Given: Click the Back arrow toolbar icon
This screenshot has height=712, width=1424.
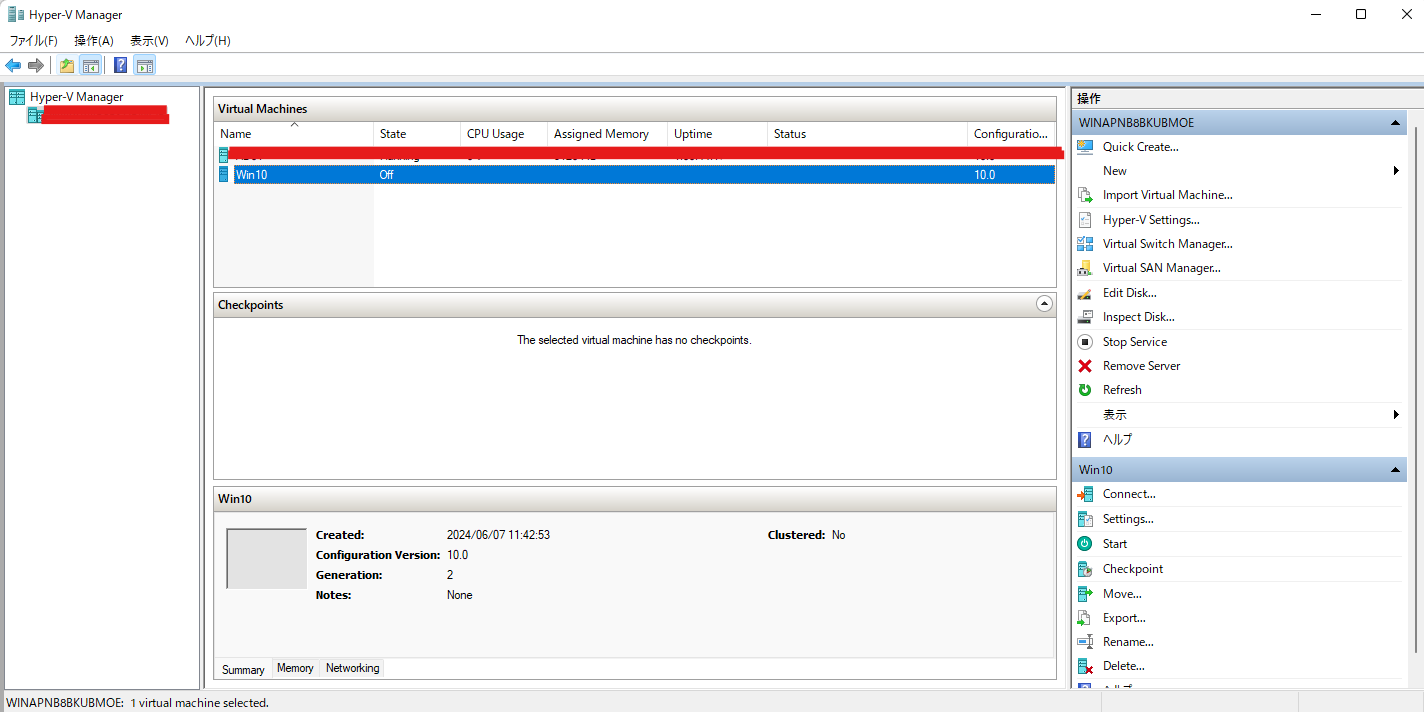Looking at the screenshot, I should [13, 65].
